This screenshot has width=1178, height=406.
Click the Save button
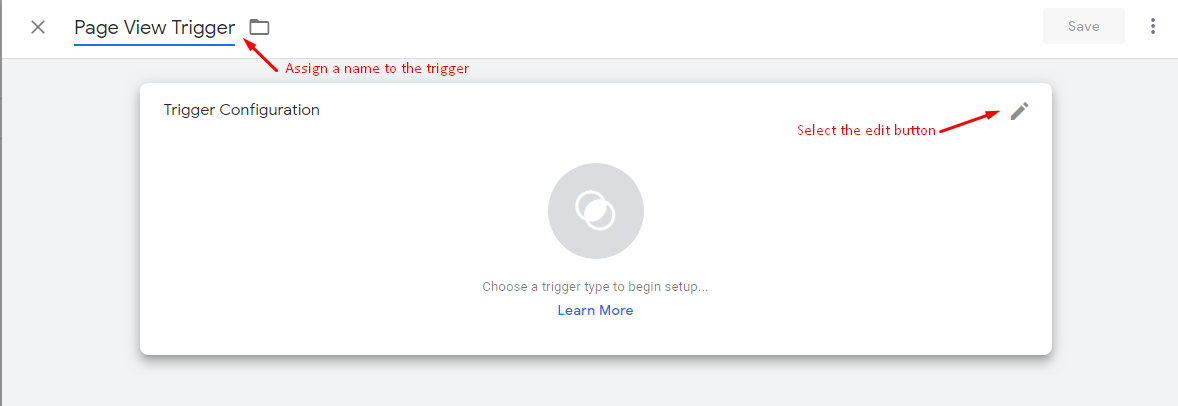[1083, 26]
